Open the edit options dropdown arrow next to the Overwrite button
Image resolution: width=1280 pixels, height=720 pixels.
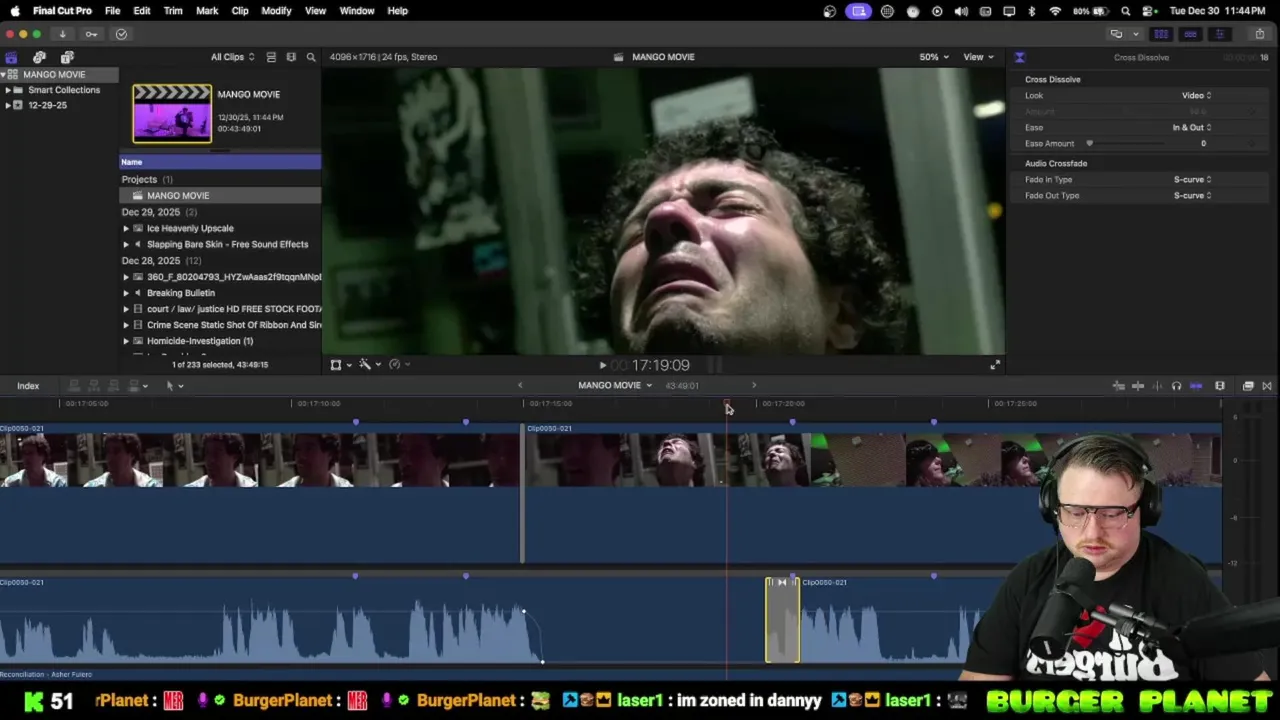(145, 386)
